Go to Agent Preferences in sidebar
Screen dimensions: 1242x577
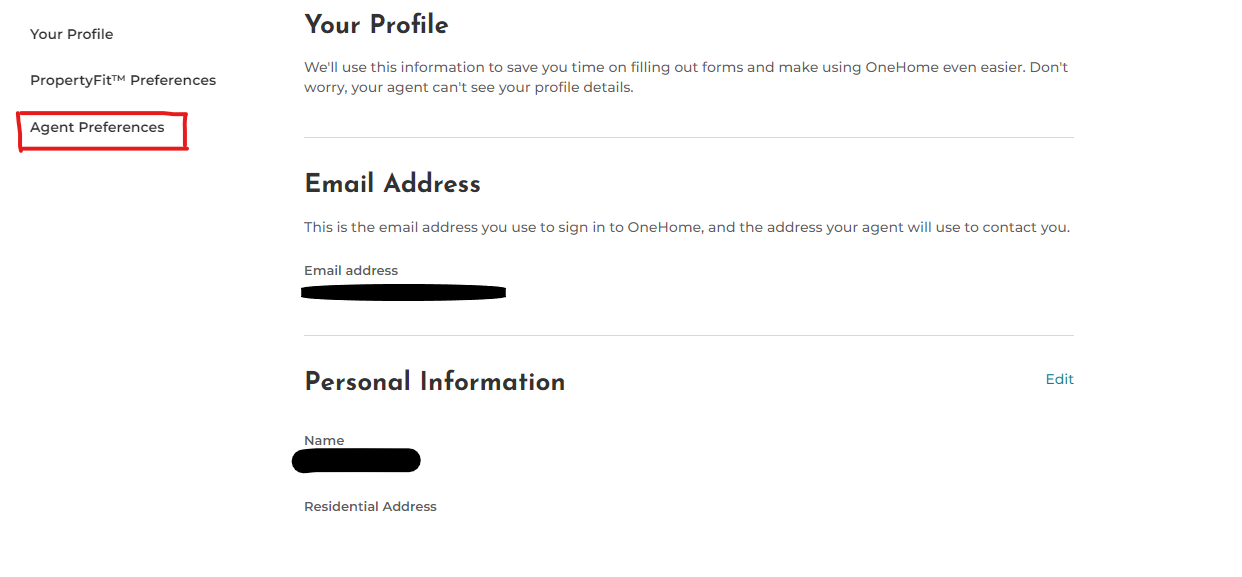[97, 128]
